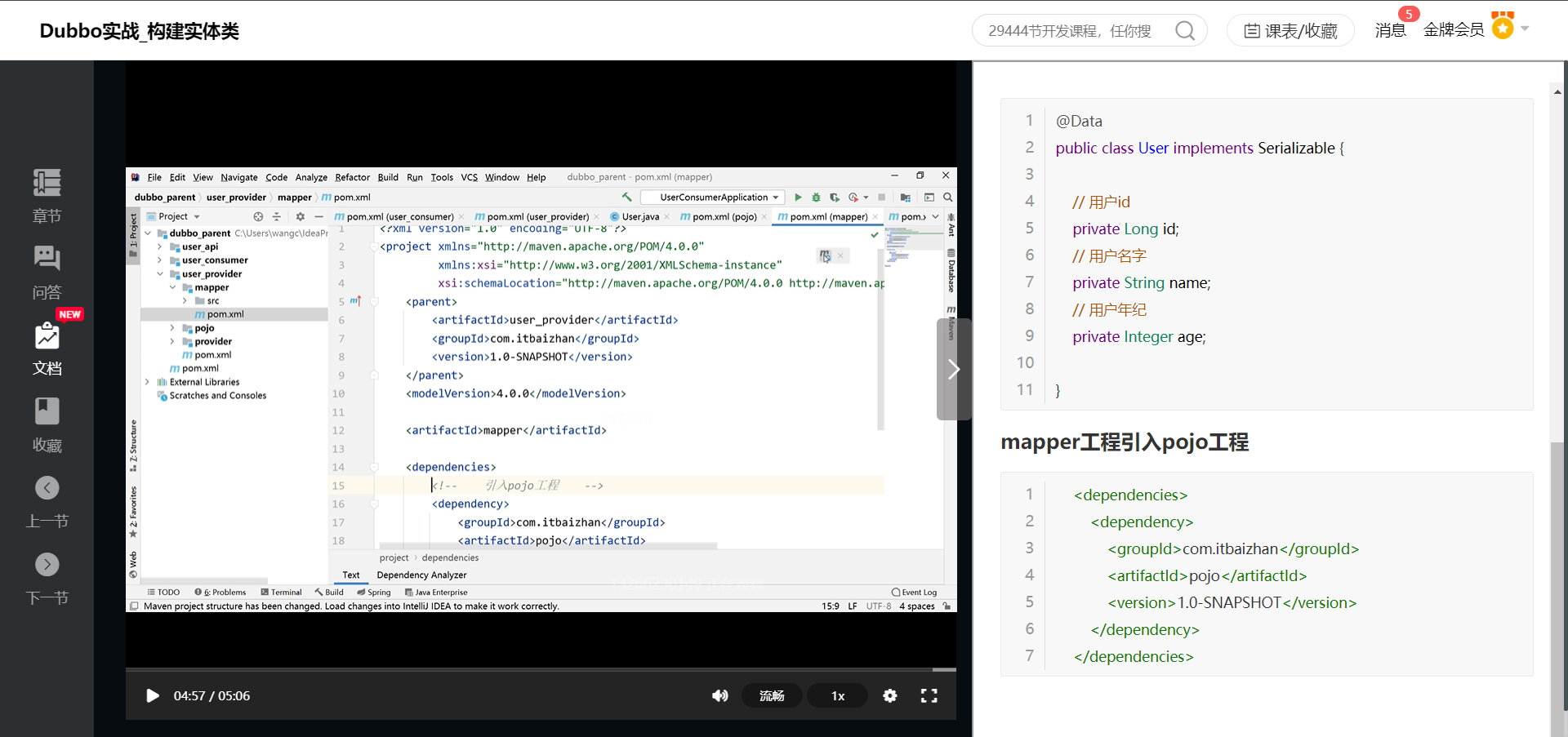Toggle the 1: Project tool window stripe
The image size is (1568, 737).
click(x=133, y=235)
